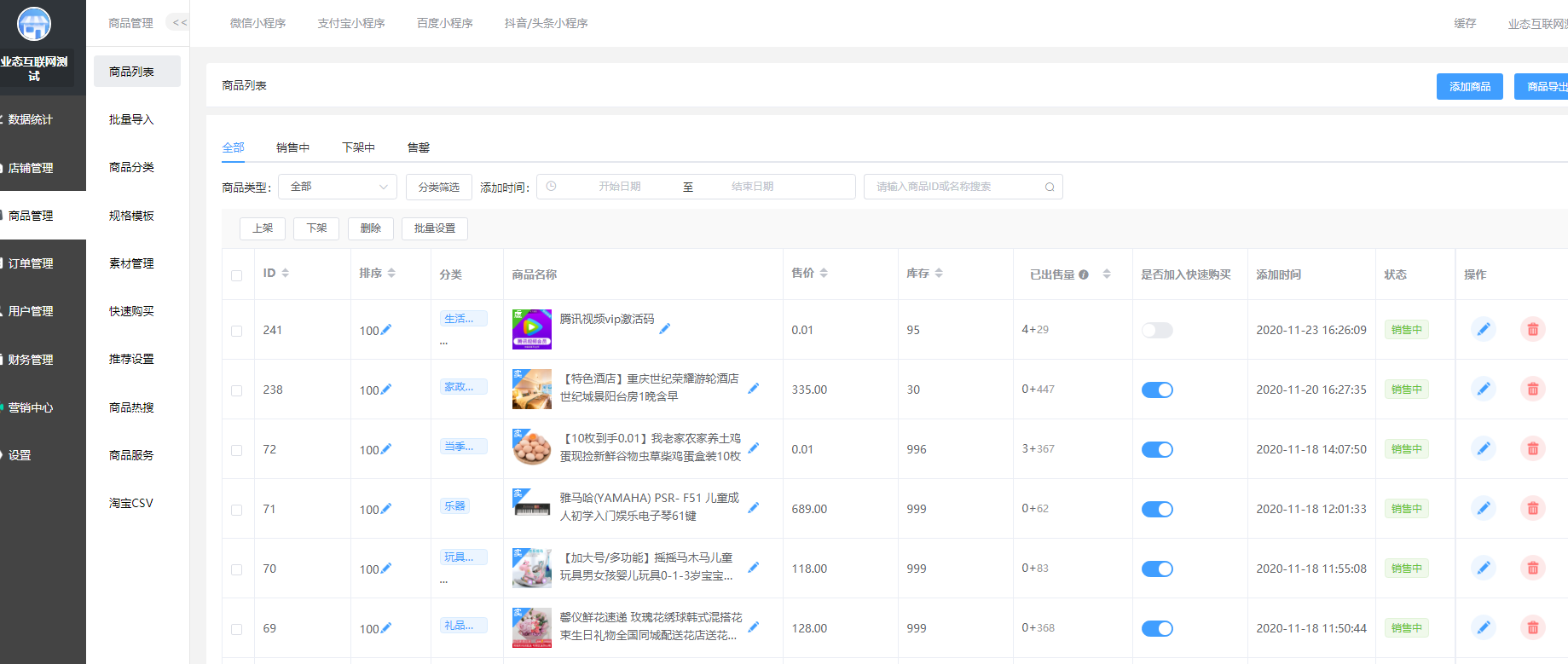Open 淘宝CSV in the submenu
This screenshot has height=664, width=1568.
coord(131,503)
